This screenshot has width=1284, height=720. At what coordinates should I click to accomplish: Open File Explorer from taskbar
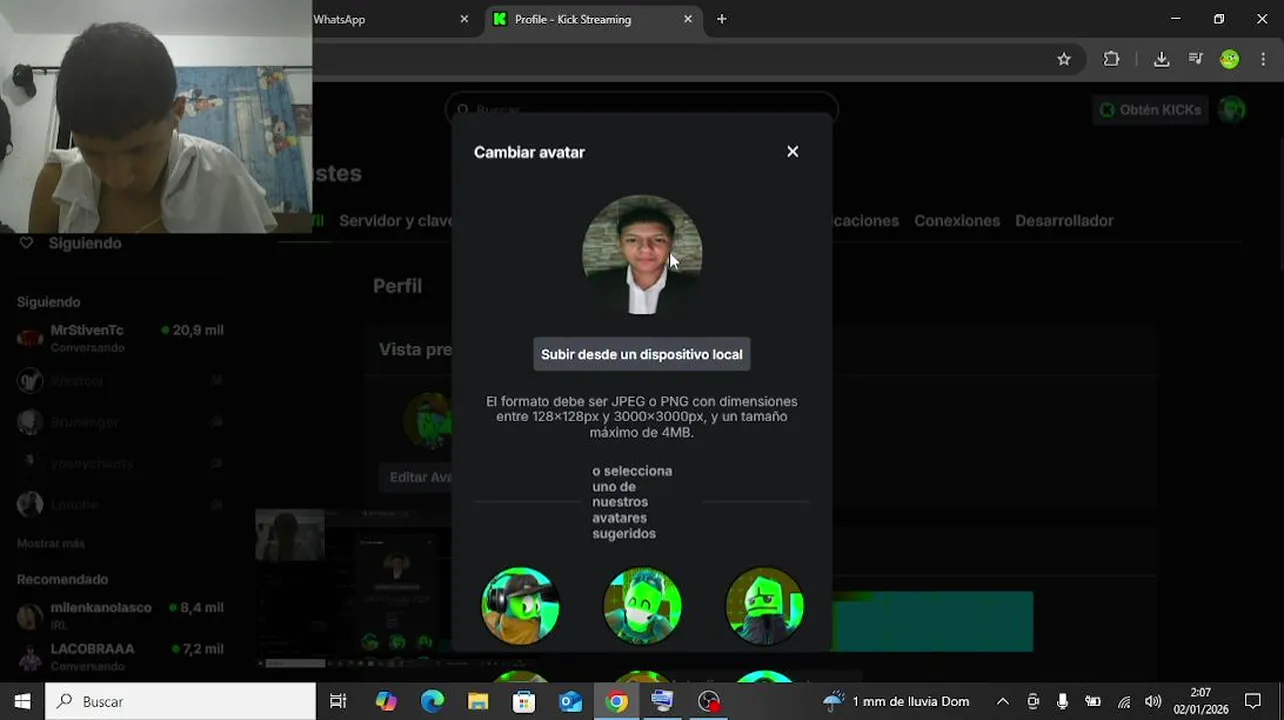(478, 701)
